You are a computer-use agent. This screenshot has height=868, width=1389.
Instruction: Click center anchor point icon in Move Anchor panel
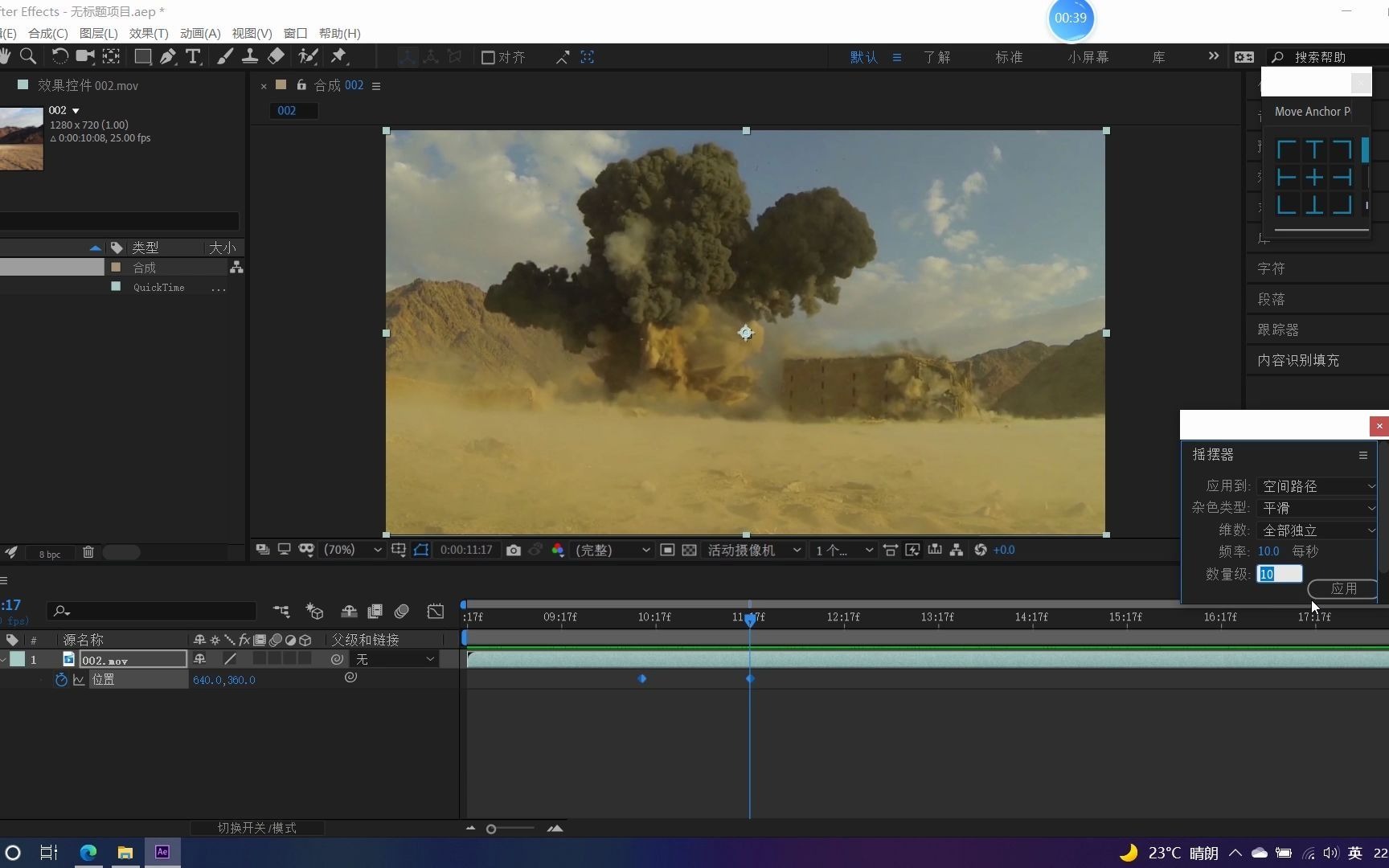point(1313,178)
